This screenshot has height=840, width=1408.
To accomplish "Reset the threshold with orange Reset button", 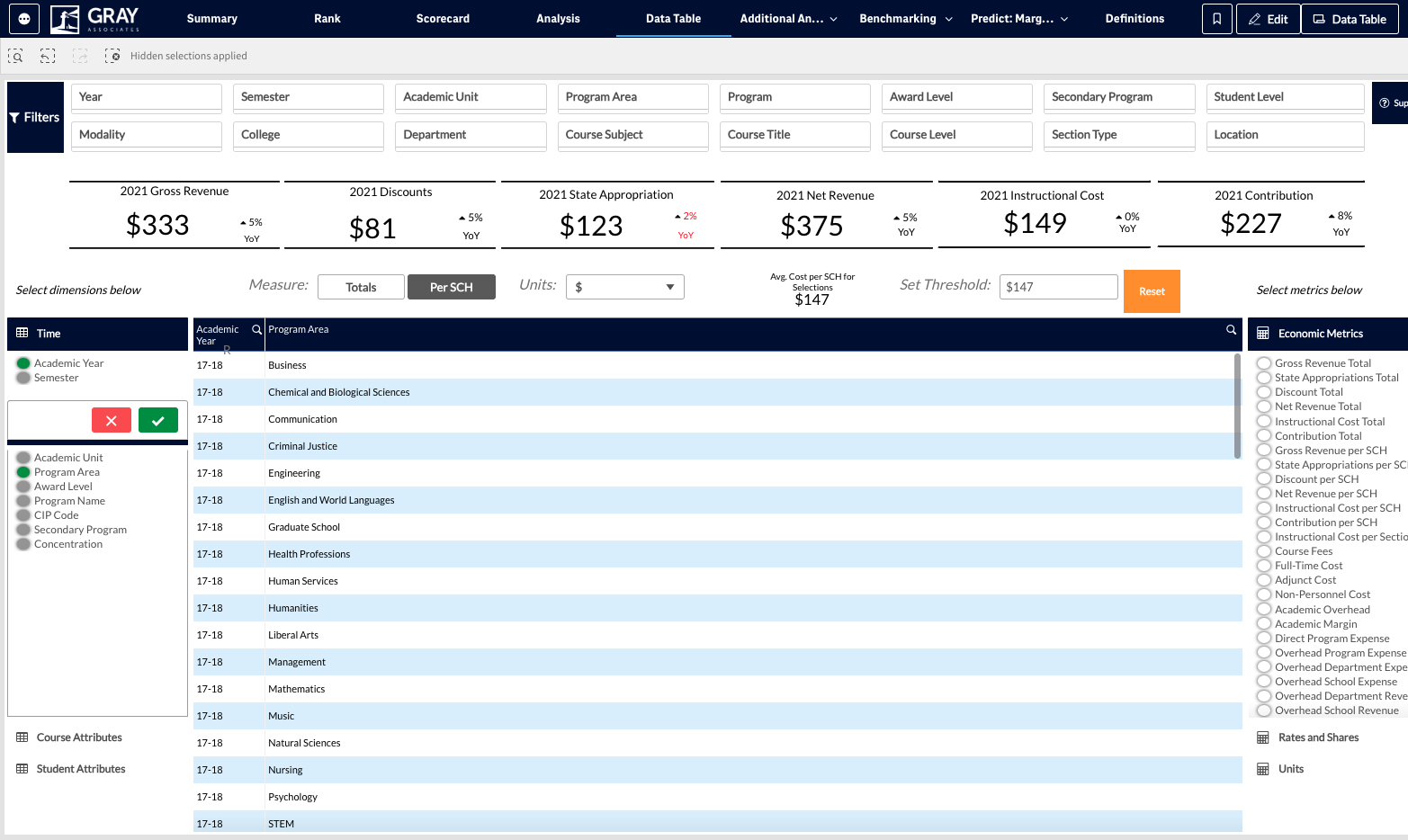I will click(1152, 291).
